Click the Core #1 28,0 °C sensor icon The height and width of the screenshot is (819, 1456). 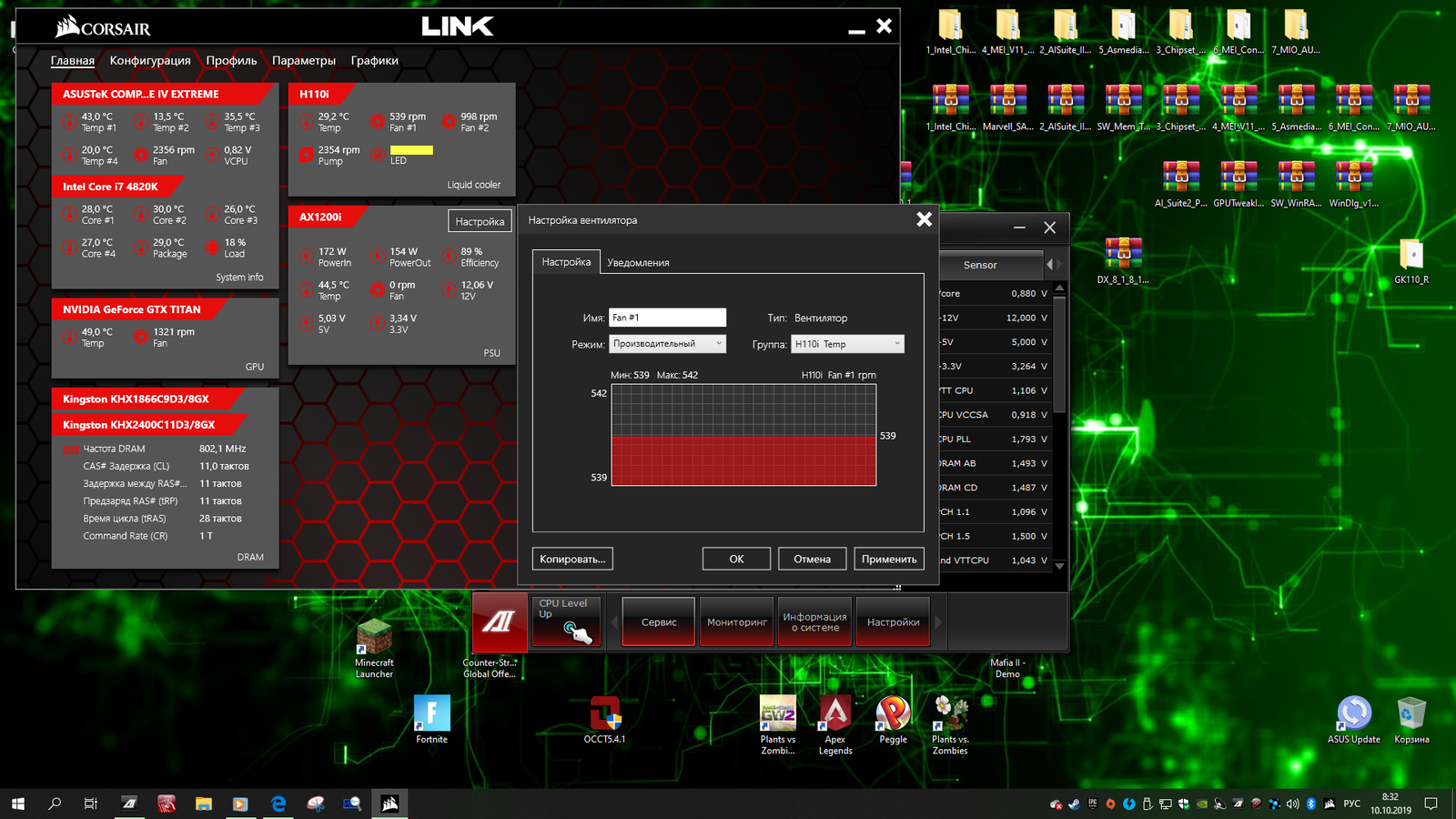[69, 214]
